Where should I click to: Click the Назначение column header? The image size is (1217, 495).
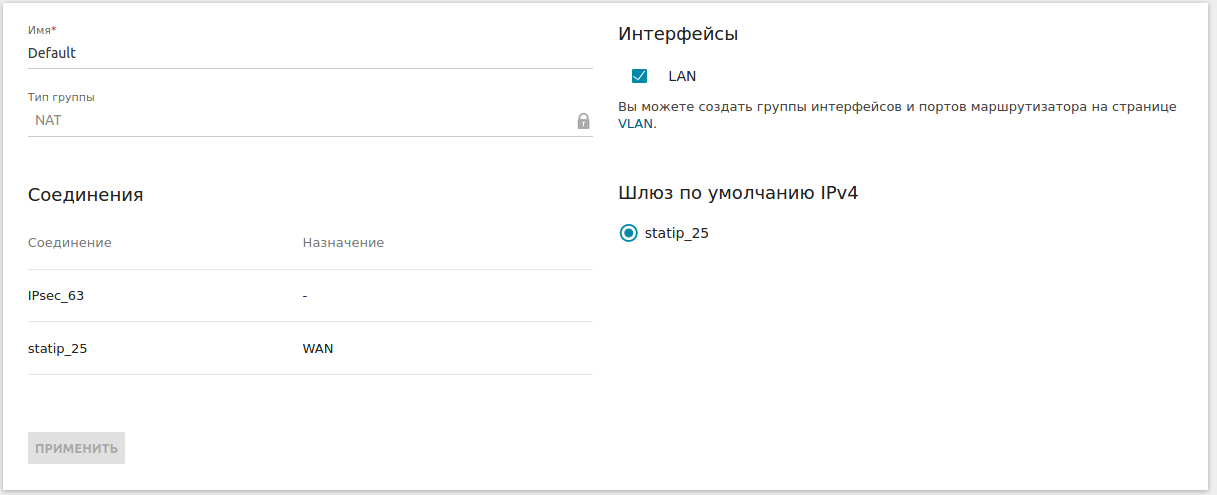343,243
